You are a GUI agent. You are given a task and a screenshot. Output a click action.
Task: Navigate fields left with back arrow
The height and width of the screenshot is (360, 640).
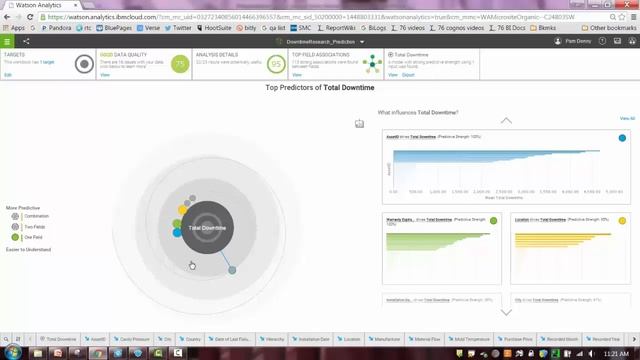coord(30,339)
